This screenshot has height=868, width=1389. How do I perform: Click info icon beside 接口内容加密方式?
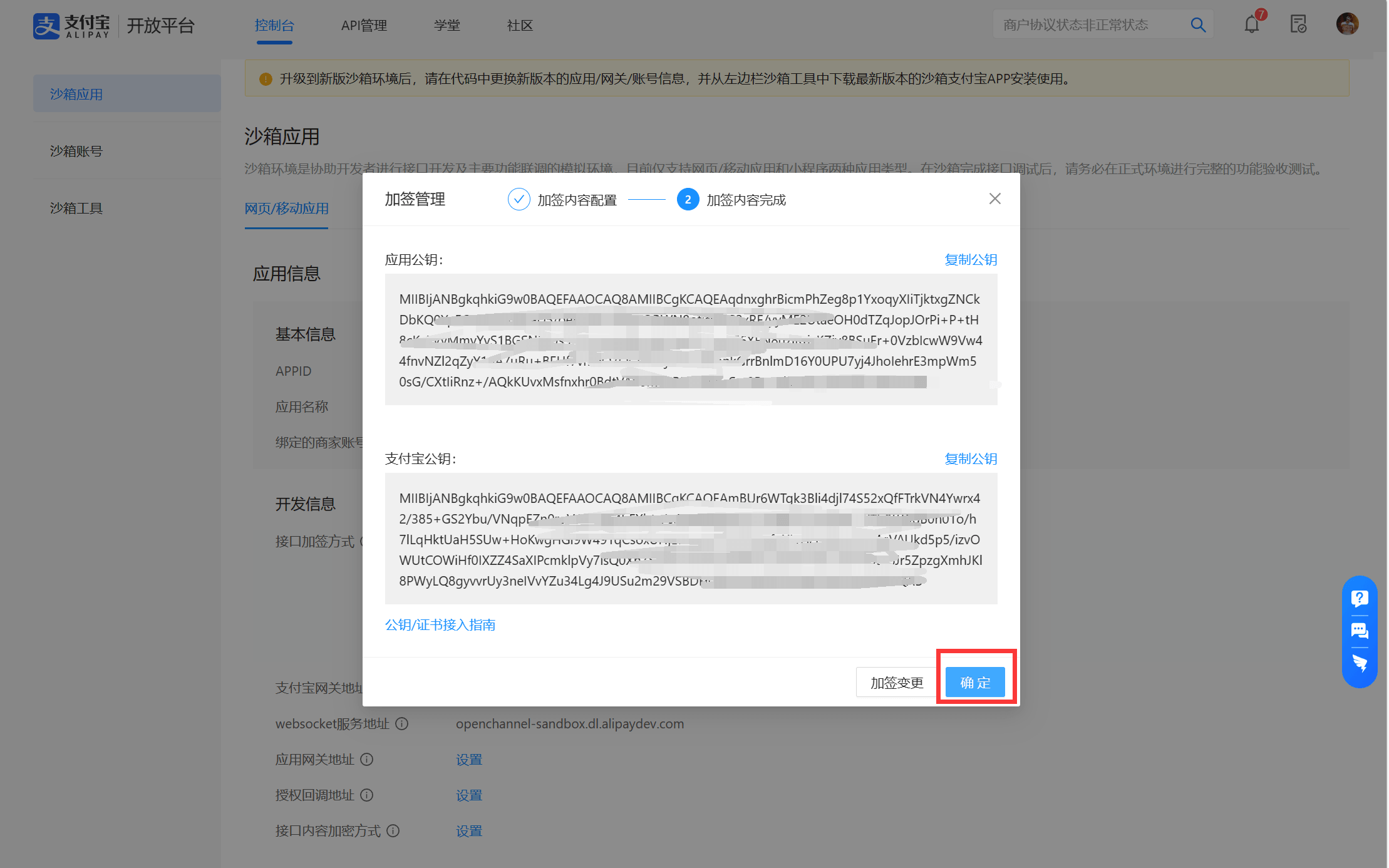tap(393, 831)
